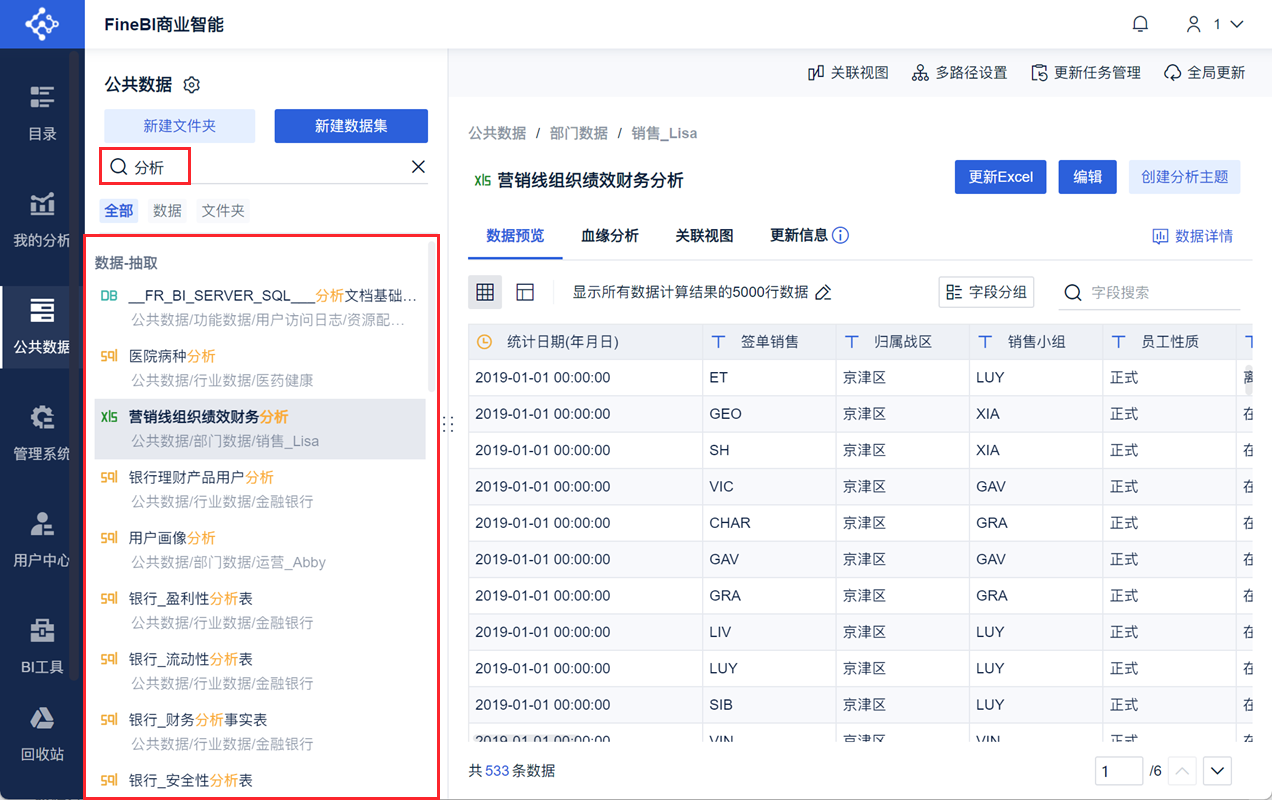Click the panel divider drag handle

click(448, 424)
